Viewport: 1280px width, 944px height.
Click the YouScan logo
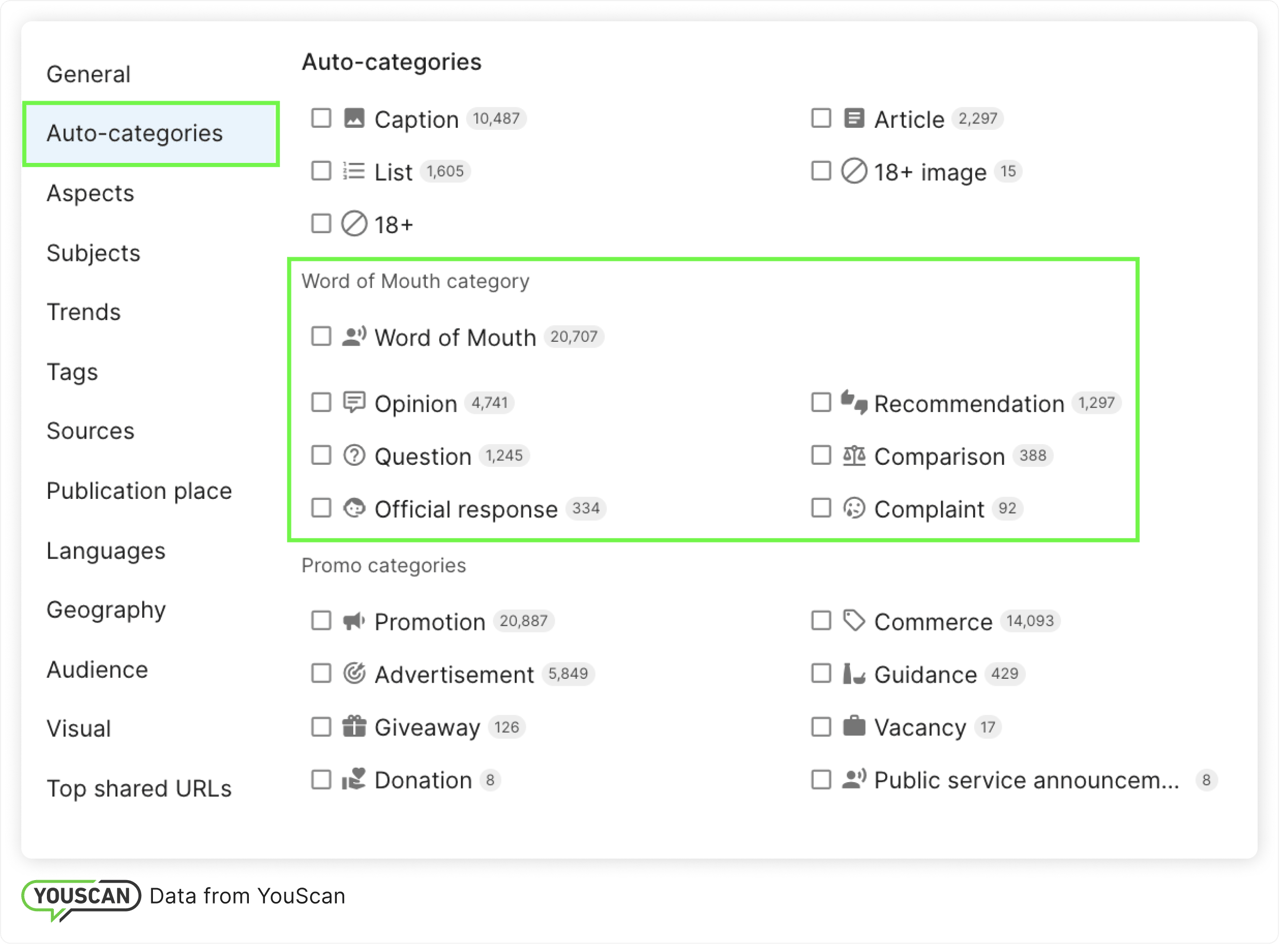tap(80, 896)
